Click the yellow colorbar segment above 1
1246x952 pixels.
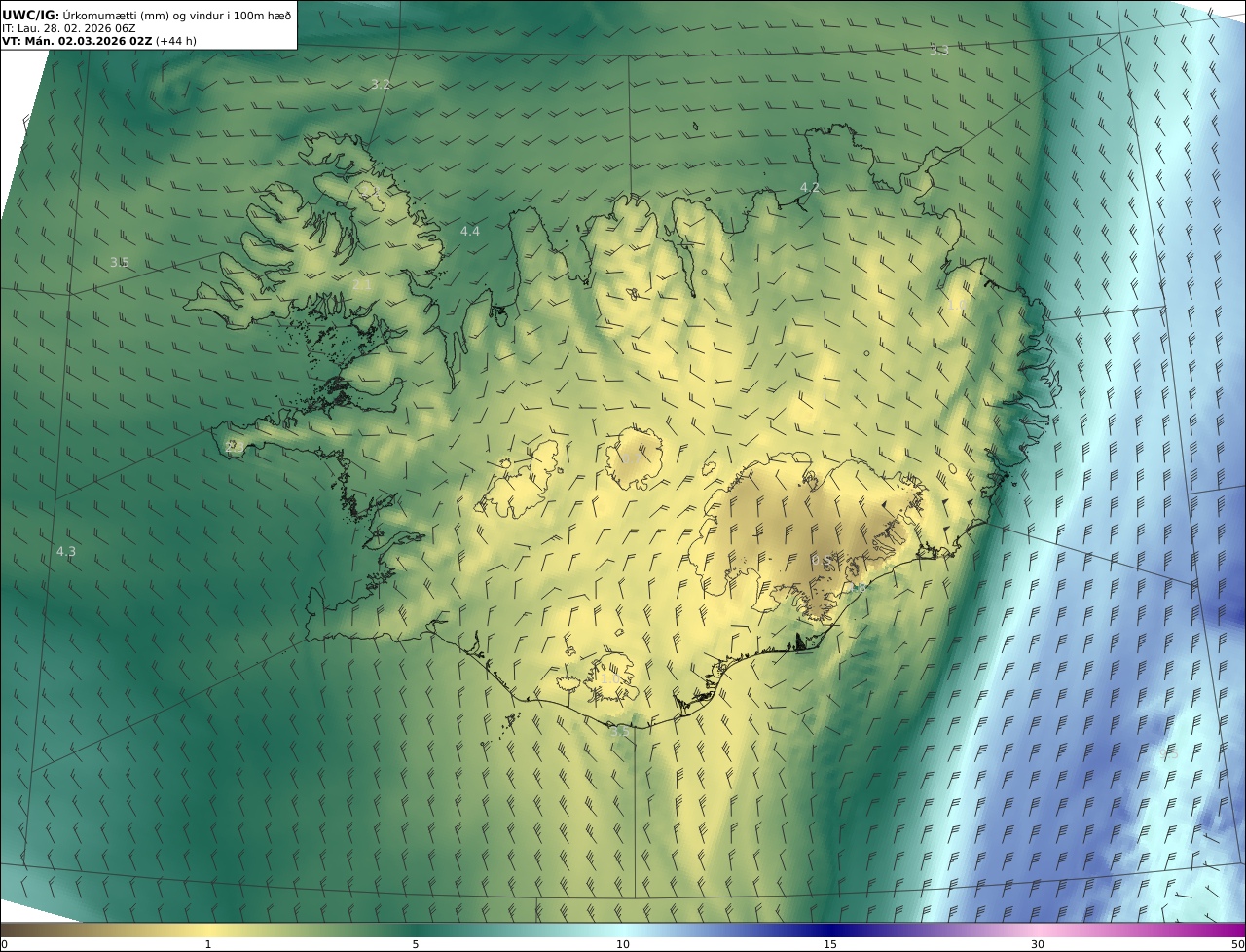[x=208, y=930]
